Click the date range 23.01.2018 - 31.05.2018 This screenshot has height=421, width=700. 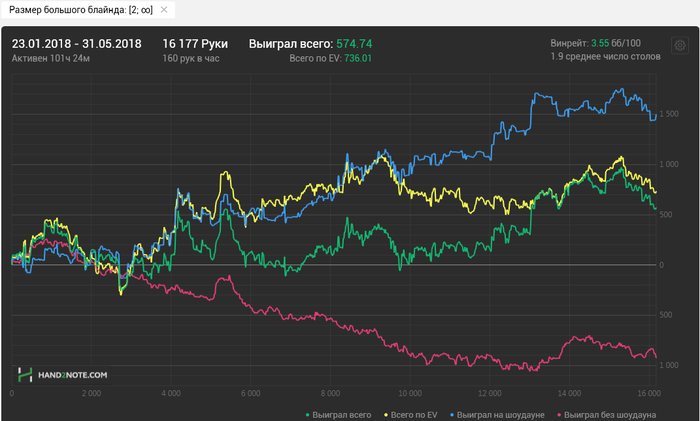76,44
